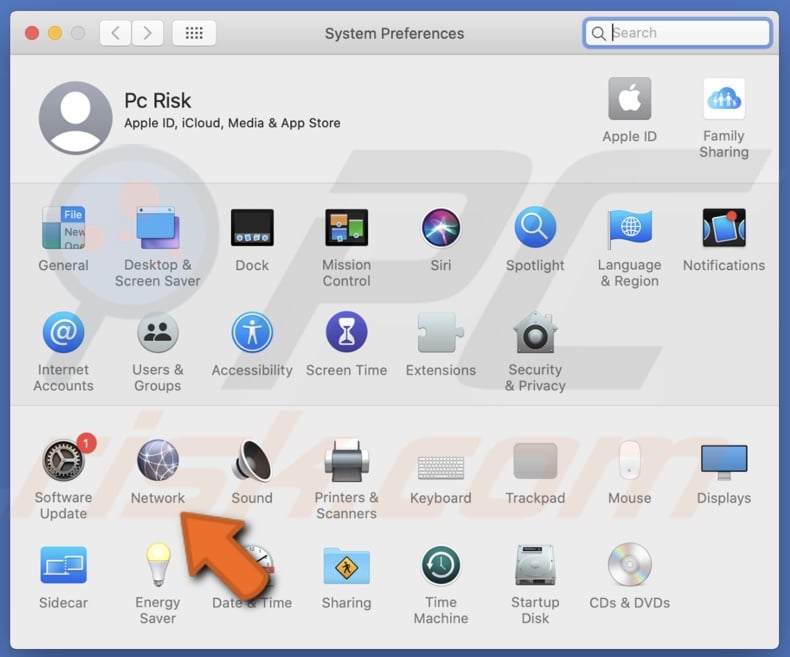This screenshot has height=657, width=790.
Task: Click the show all grid button
Action: (194, 33)
